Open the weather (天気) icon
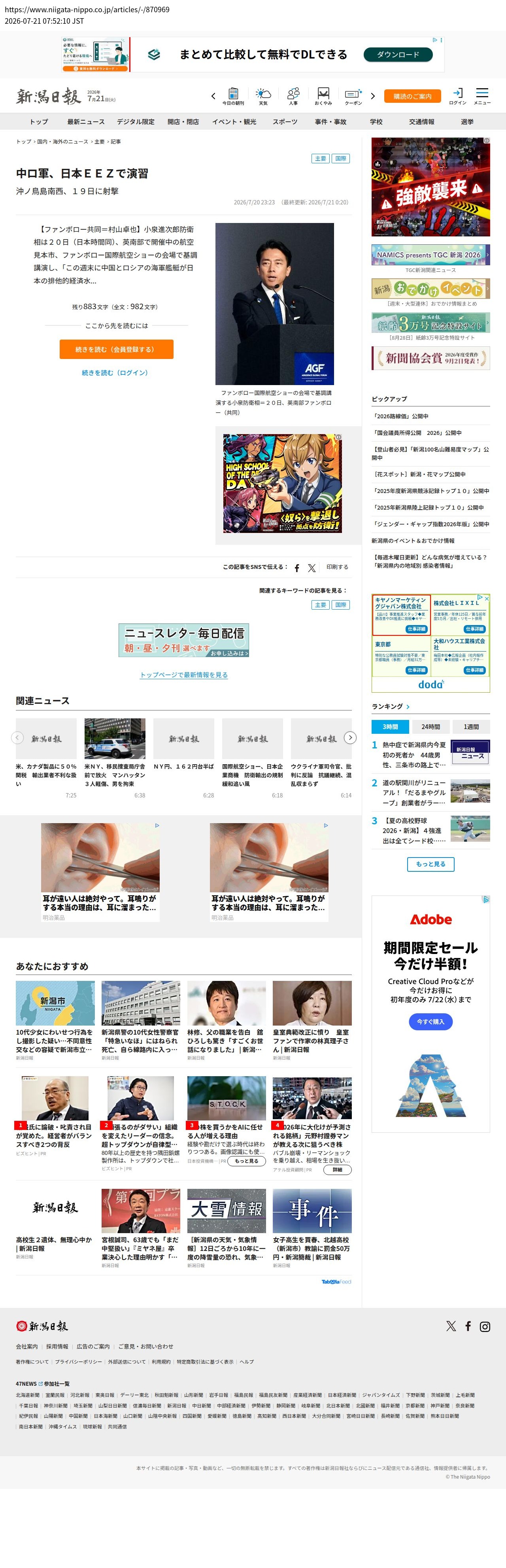The width and height of the screenshot is (506, 1568). [263, 96]
